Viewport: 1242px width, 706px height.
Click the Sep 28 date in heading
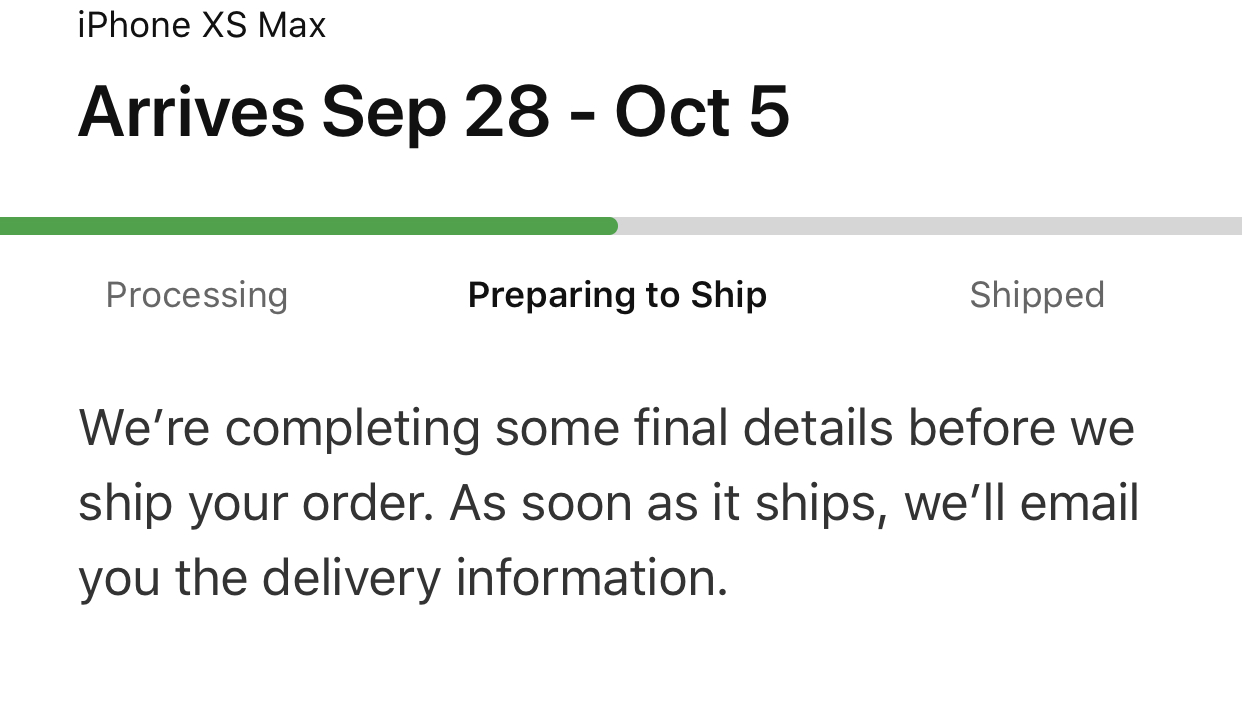[436, 113]
